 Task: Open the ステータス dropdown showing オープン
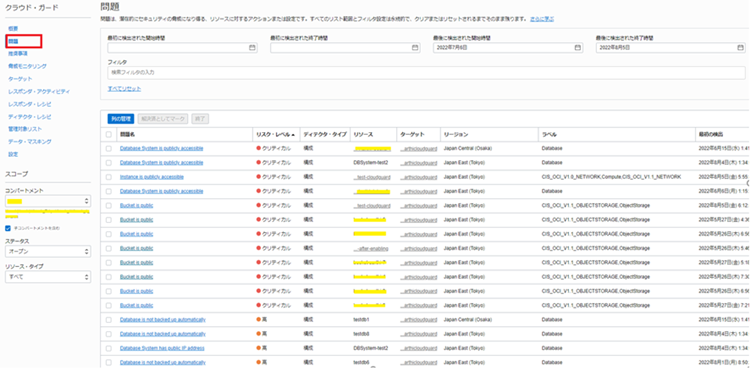pos(48,251)
